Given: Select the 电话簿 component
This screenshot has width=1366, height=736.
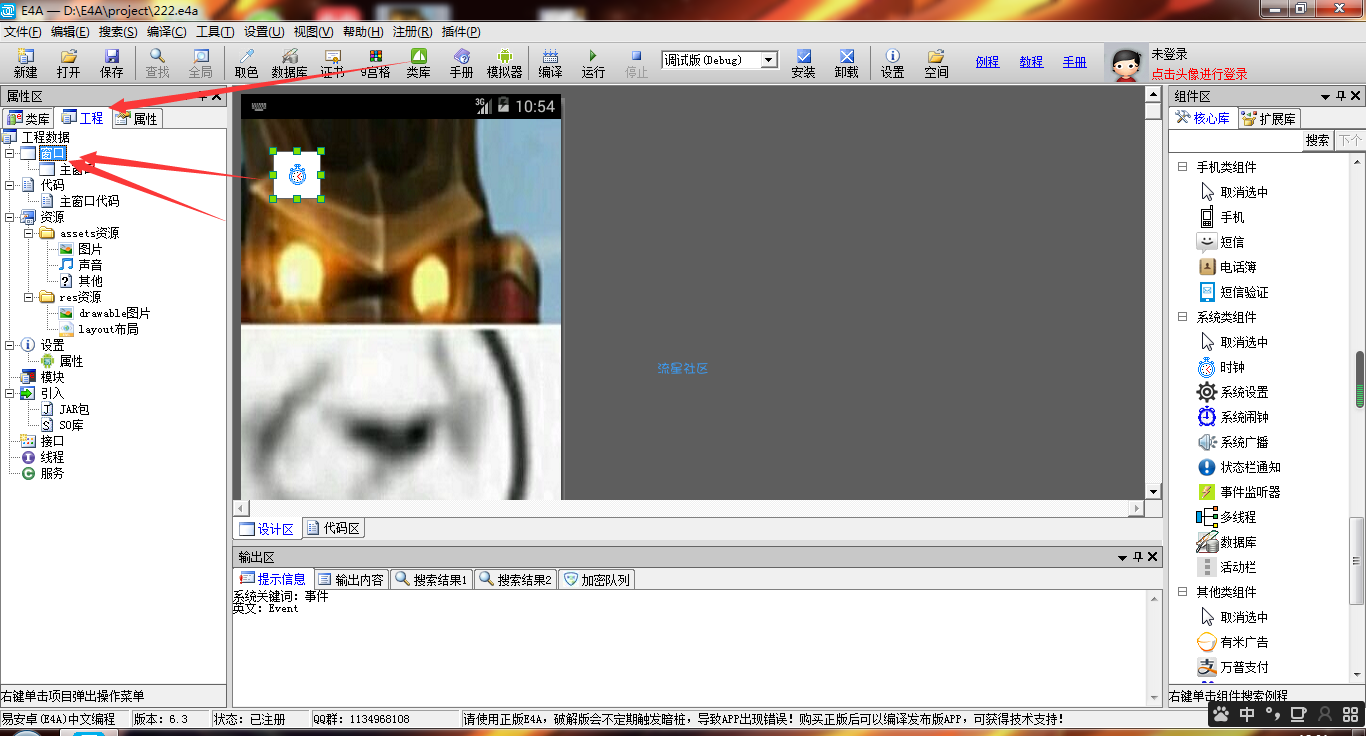Looking at the screenshot, I should [1226, 267].
